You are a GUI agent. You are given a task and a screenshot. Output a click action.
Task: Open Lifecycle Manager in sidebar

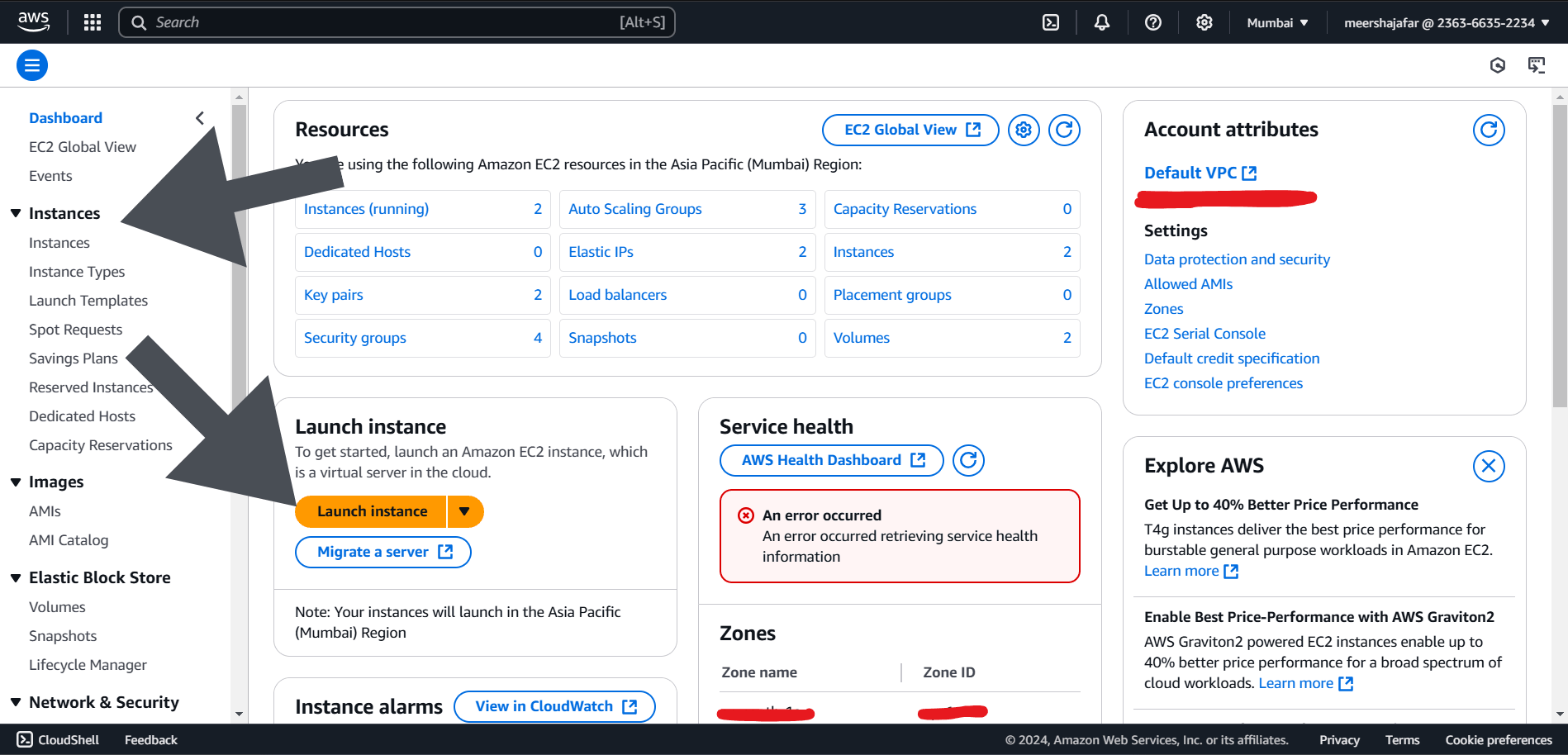pos(88,665)
